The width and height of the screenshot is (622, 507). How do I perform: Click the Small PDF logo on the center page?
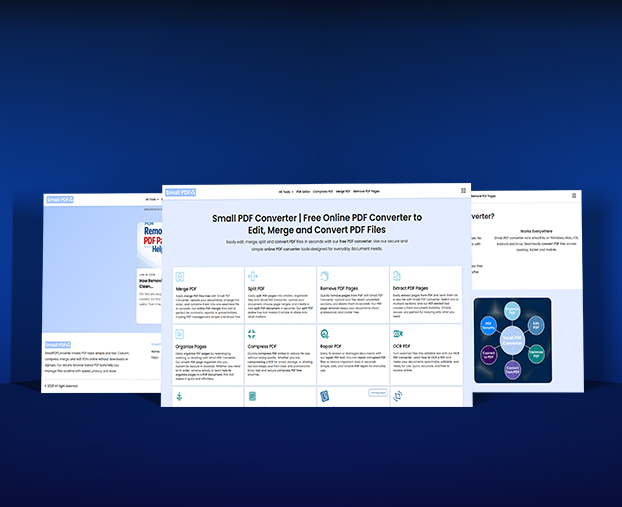point(180,192)
